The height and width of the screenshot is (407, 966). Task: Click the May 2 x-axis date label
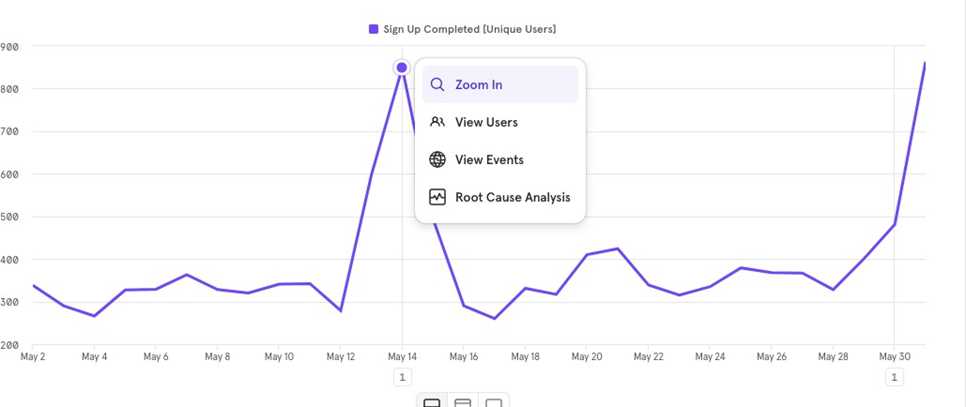click(x=34, y=356)
